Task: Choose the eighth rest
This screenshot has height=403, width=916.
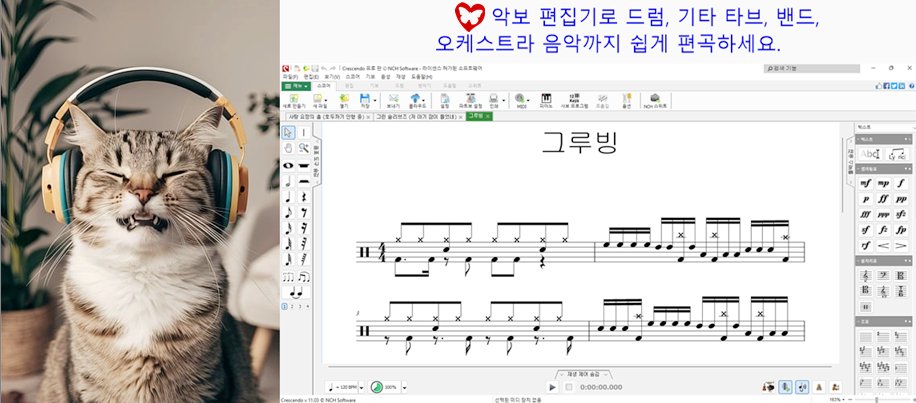Action: click(x=304, y=213)
